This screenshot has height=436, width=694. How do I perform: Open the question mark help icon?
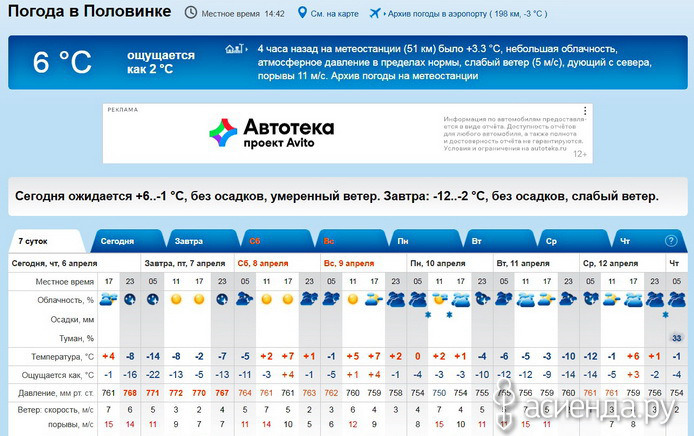point(671,240)
